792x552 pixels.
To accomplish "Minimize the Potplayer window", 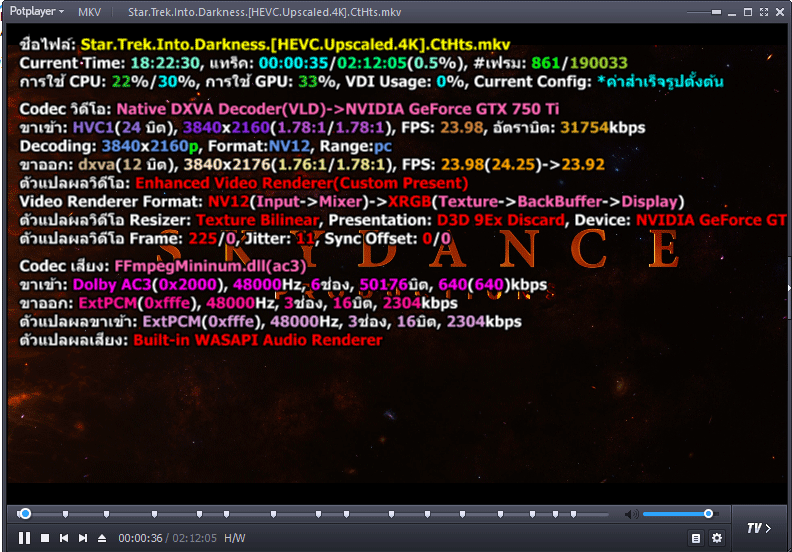I will click(732, 13).
